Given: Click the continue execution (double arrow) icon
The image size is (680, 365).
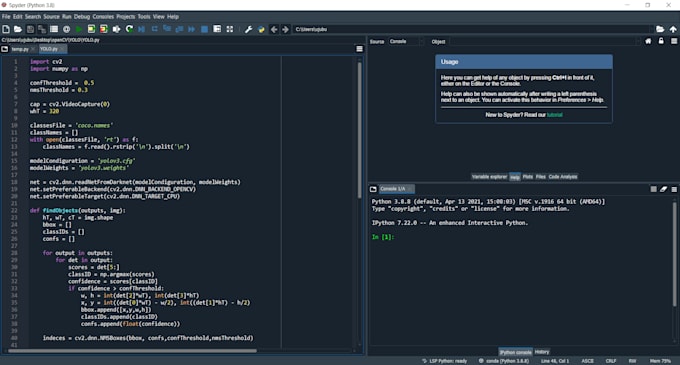Looking at the screenshot, I should click(191, 29).
